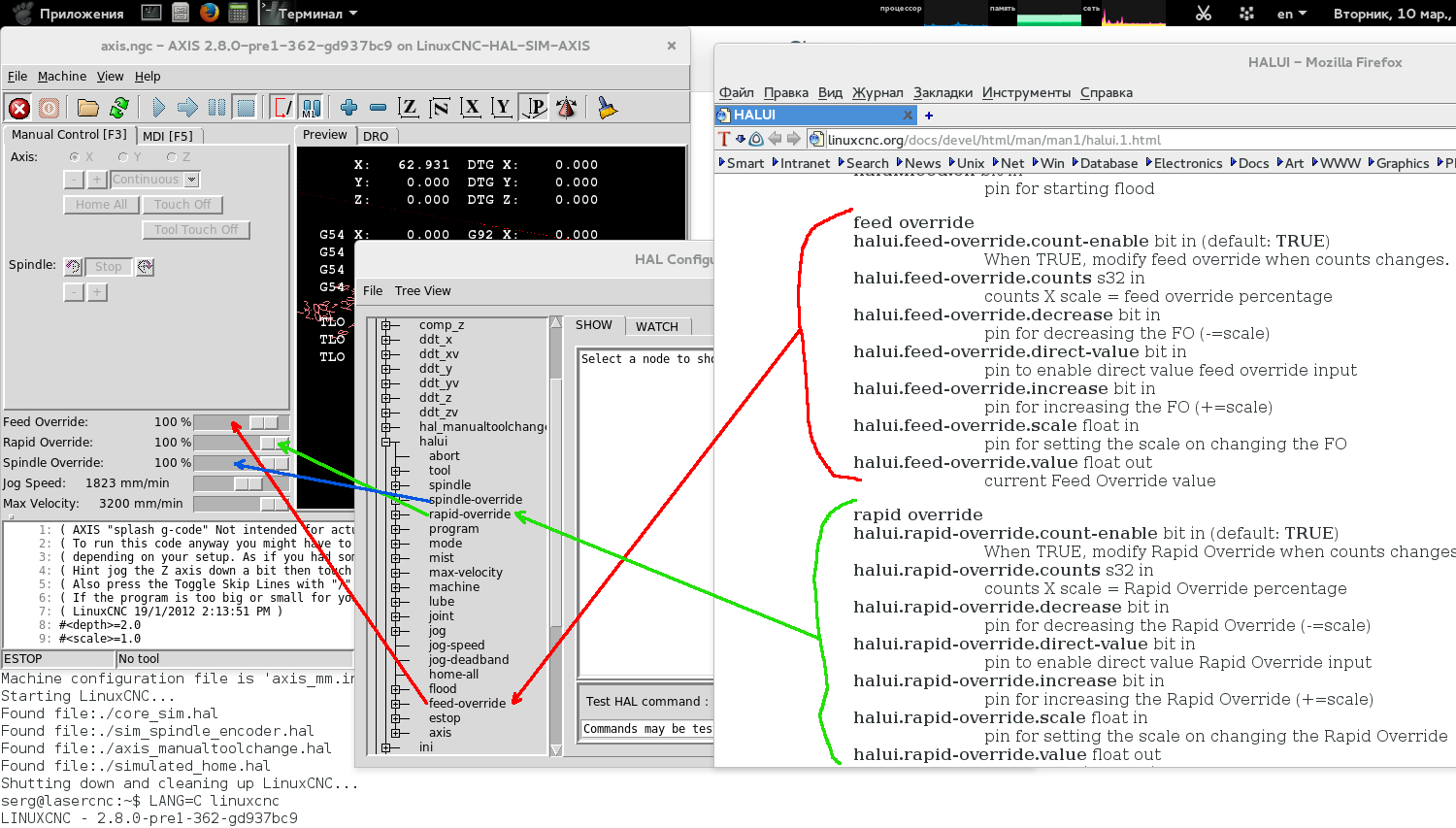Click the Test HAL command input field
Viewport: 1456px width, 828px height.
point(646,729)
